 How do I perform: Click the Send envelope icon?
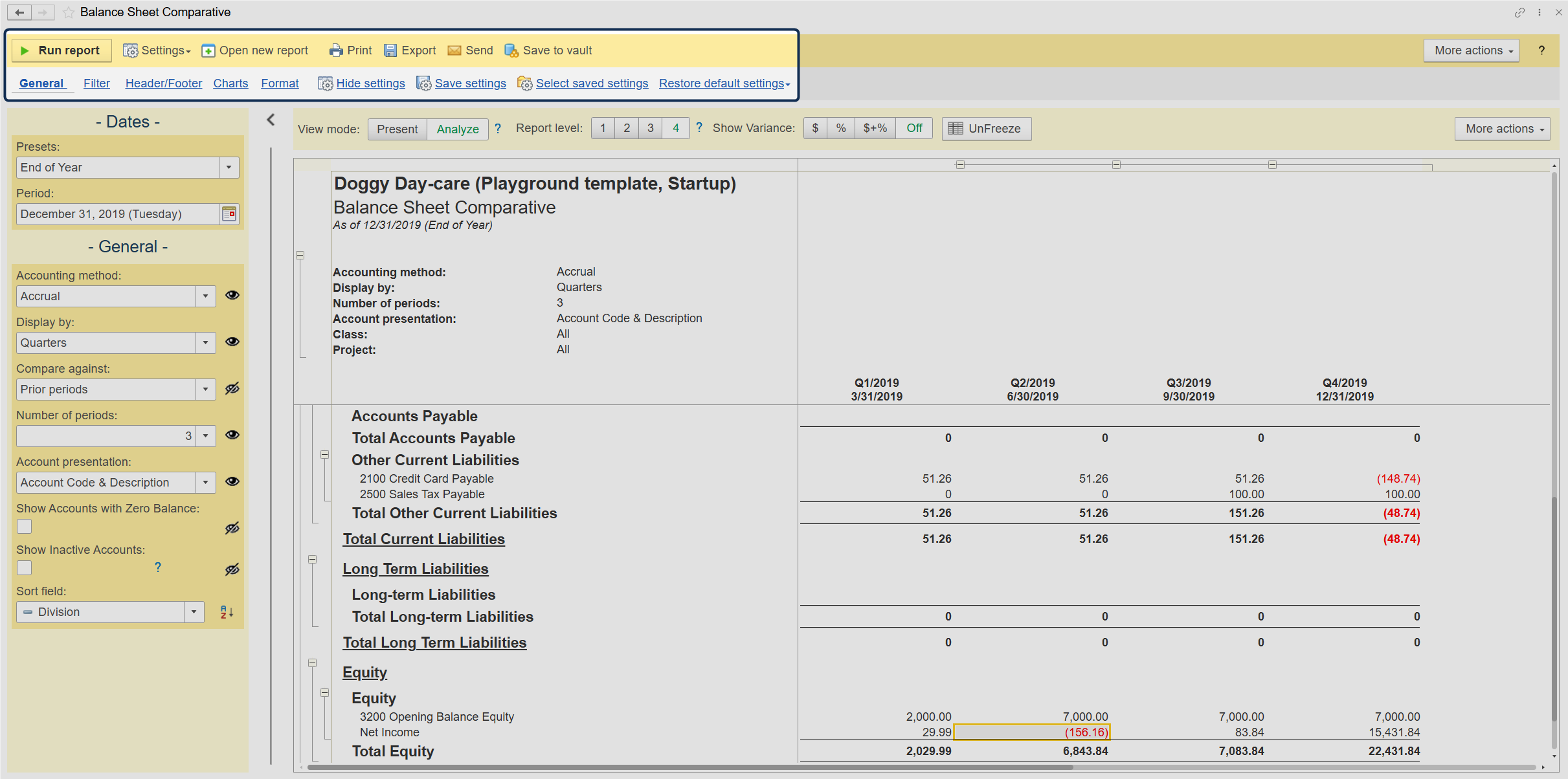click(454, 50)
